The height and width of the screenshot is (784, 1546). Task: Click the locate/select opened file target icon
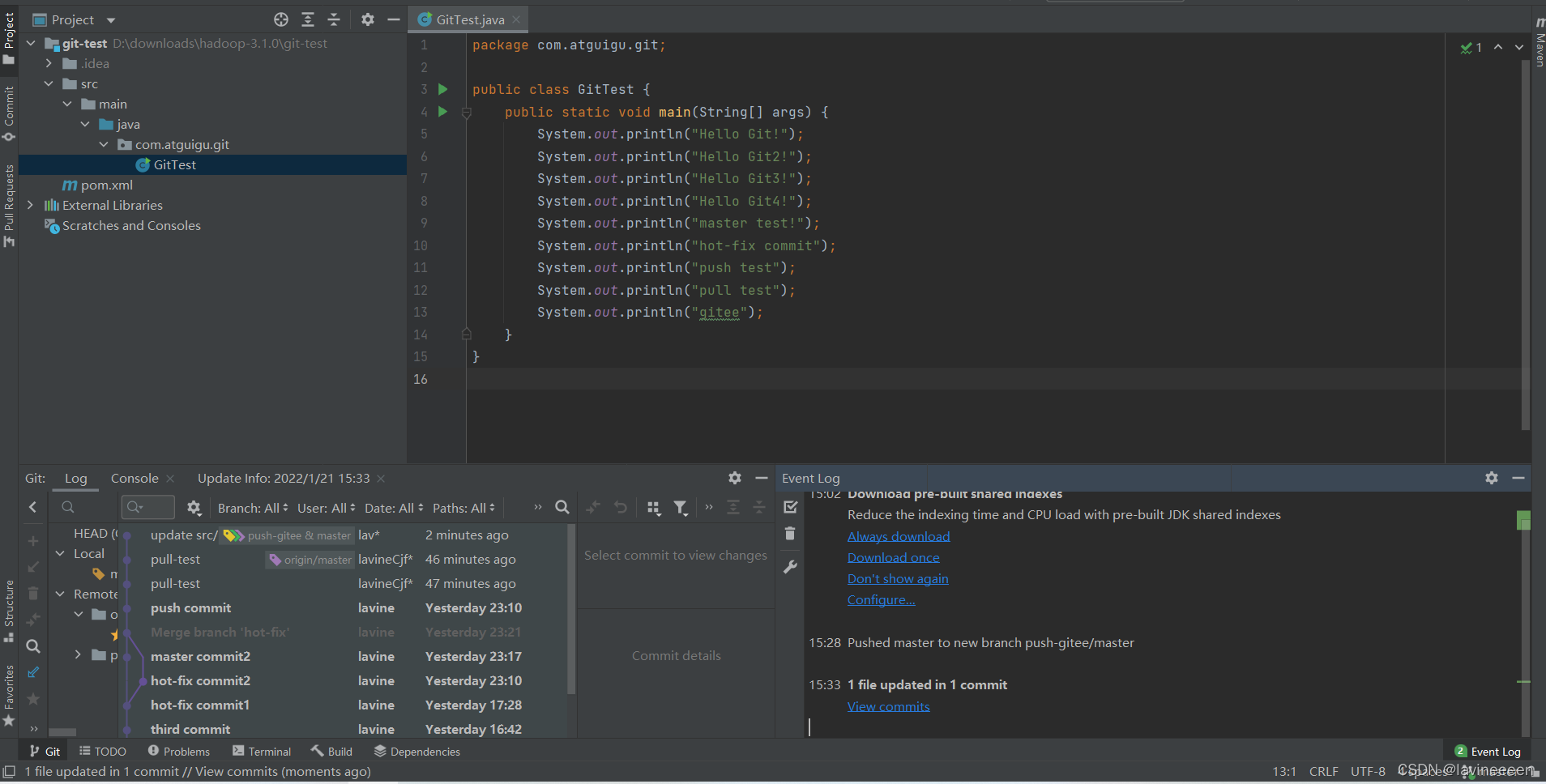point(281,19)
